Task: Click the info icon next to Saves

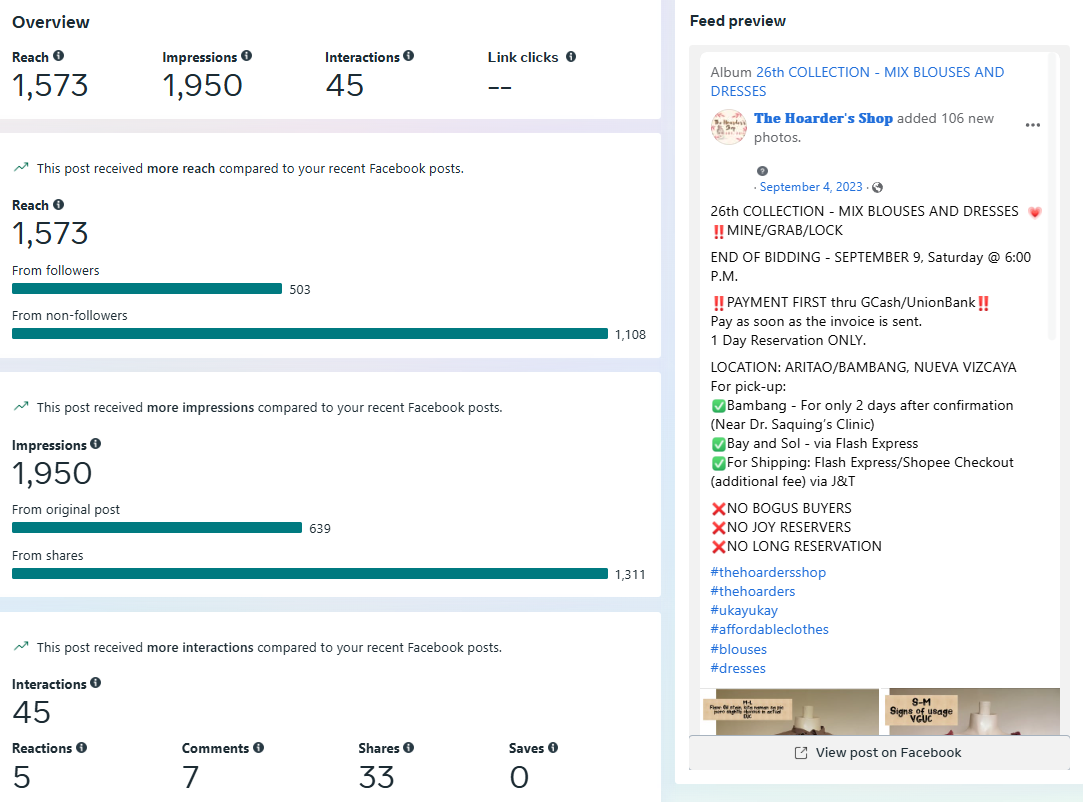Action: pos(553,748)
